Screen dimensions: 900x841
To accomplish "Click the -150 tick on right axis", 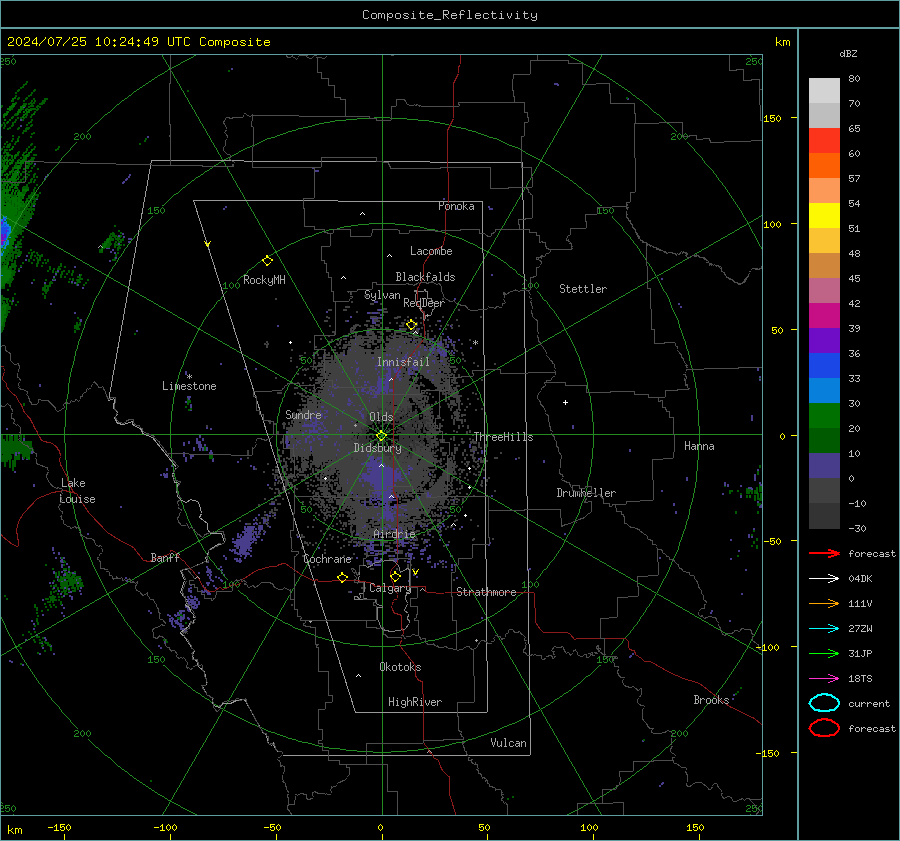I will [x=769, y=753].
